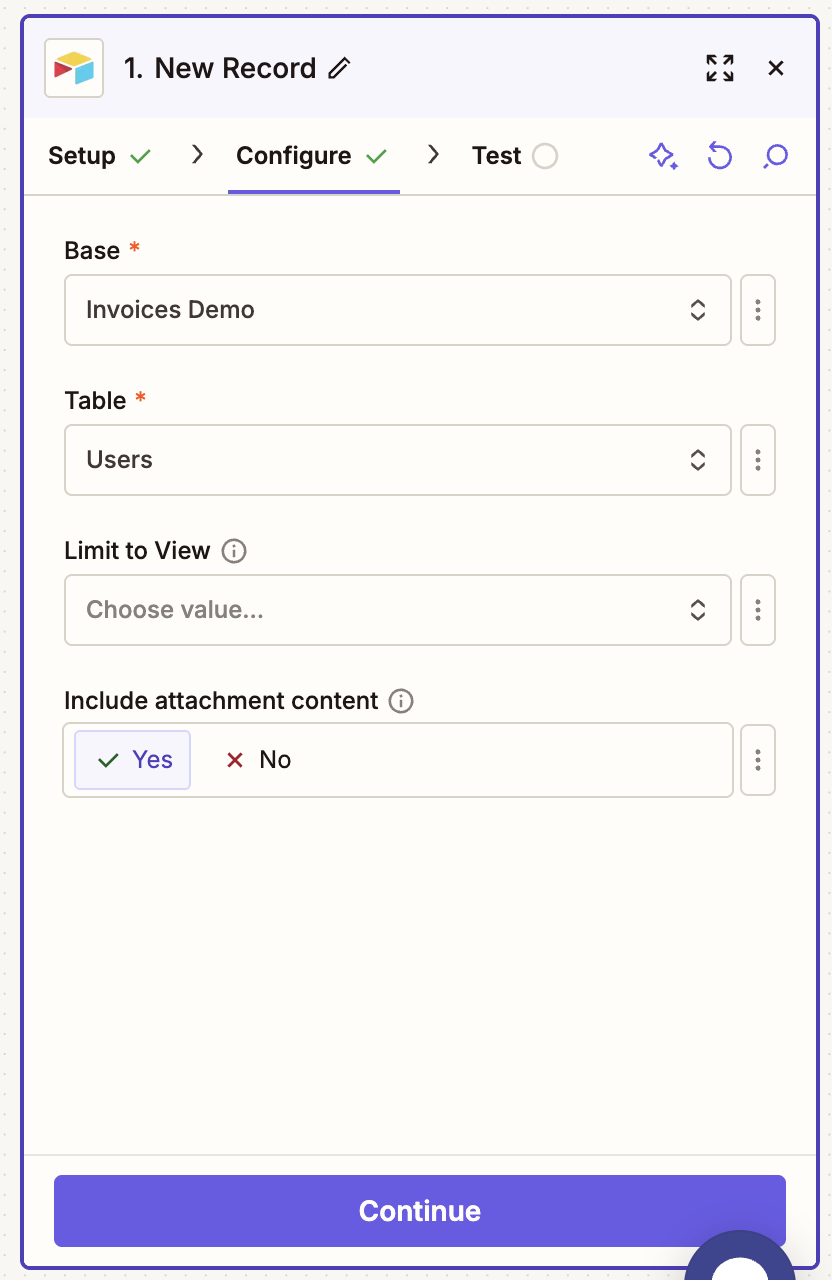Screen dimensions: 832x1280
Task: Click the info icon beside Include attachment content
Action: (401, 701)
